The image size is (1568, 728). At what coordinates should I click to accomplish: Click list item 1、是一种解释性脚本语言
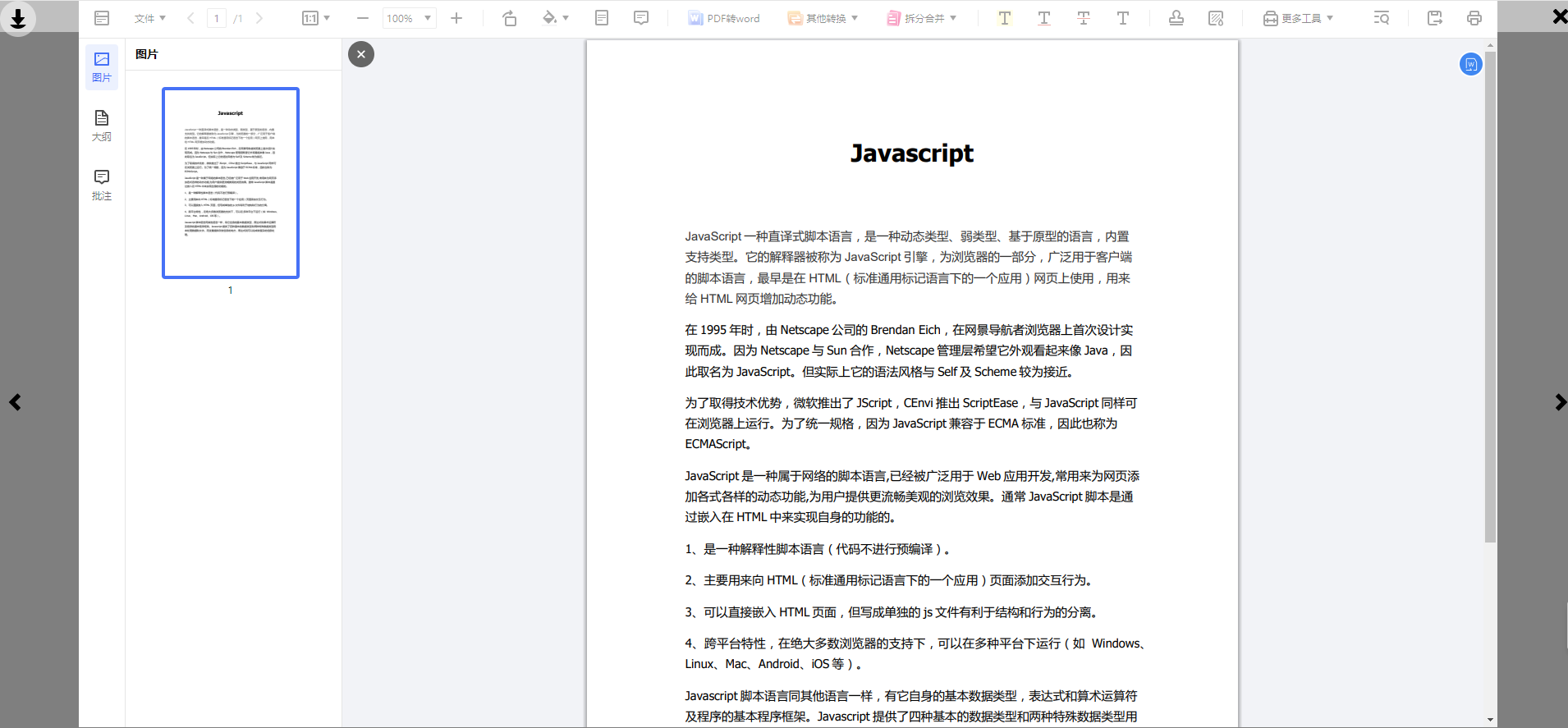(x=818, y=549)
